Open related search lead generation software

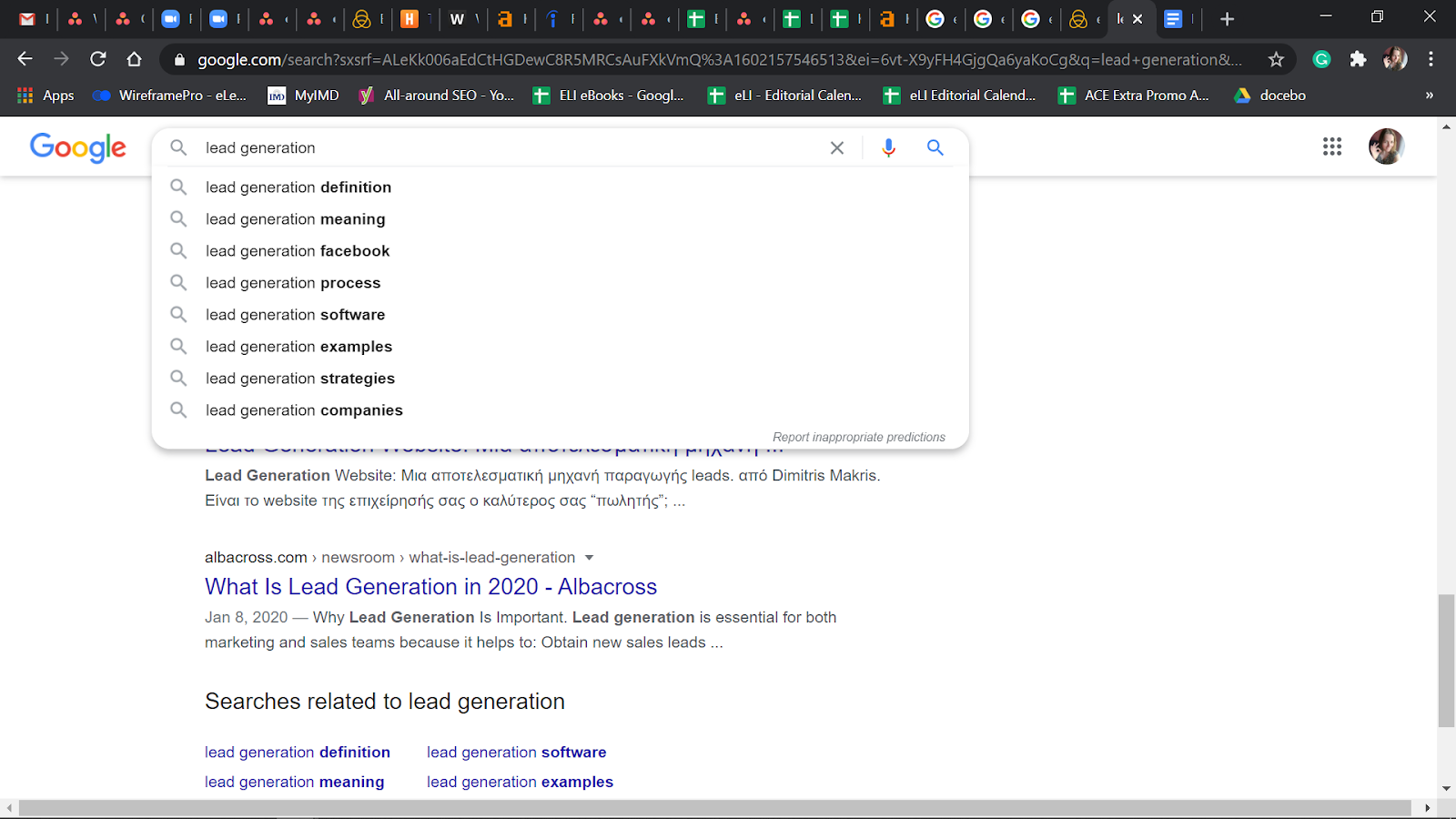[x=516, y=752]
